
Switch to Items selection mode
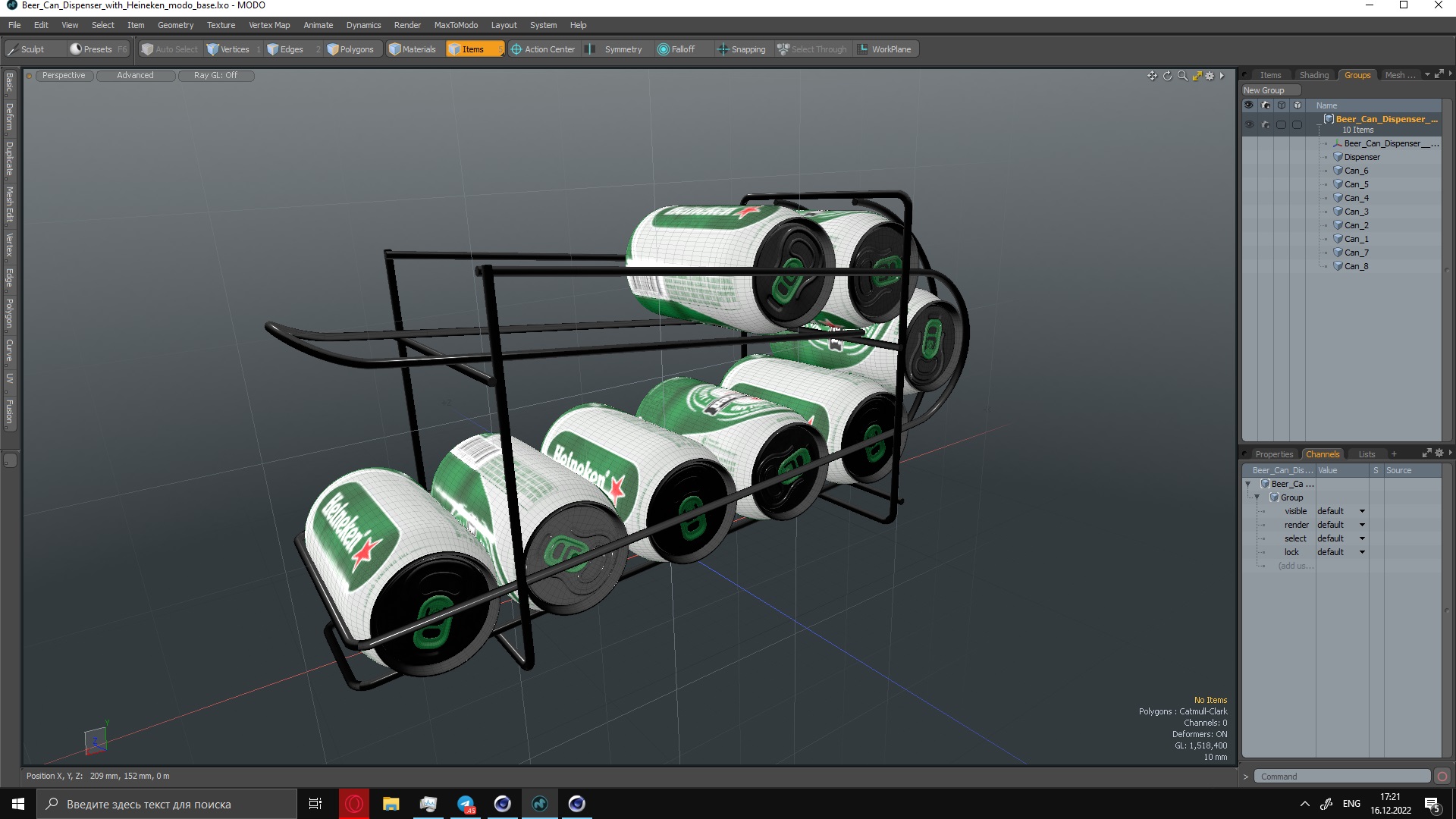coord(475,49)
